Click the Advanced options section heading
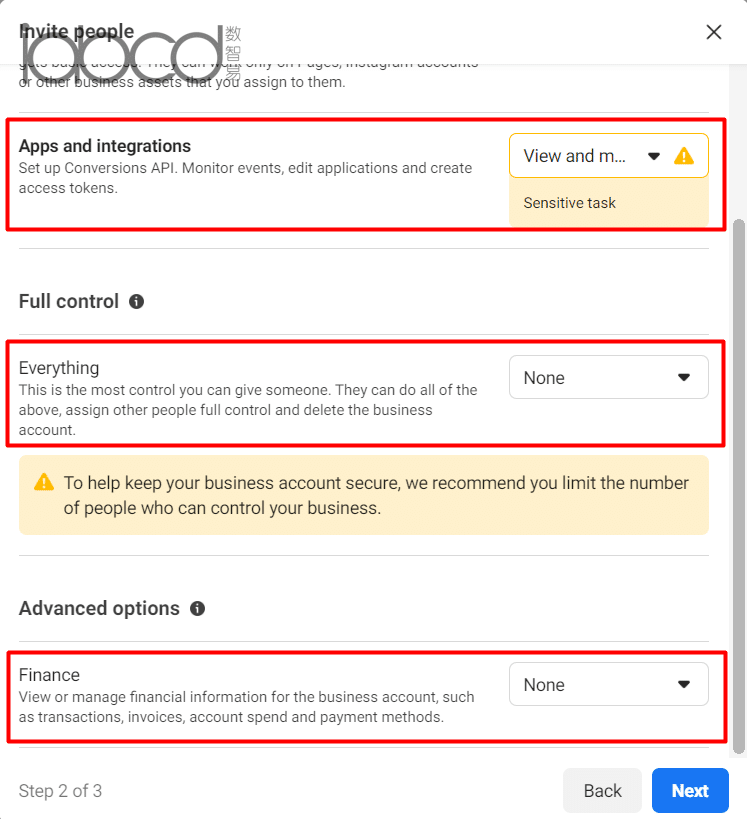The height and width of the screenshot is (819, 747). coord(99,609)
